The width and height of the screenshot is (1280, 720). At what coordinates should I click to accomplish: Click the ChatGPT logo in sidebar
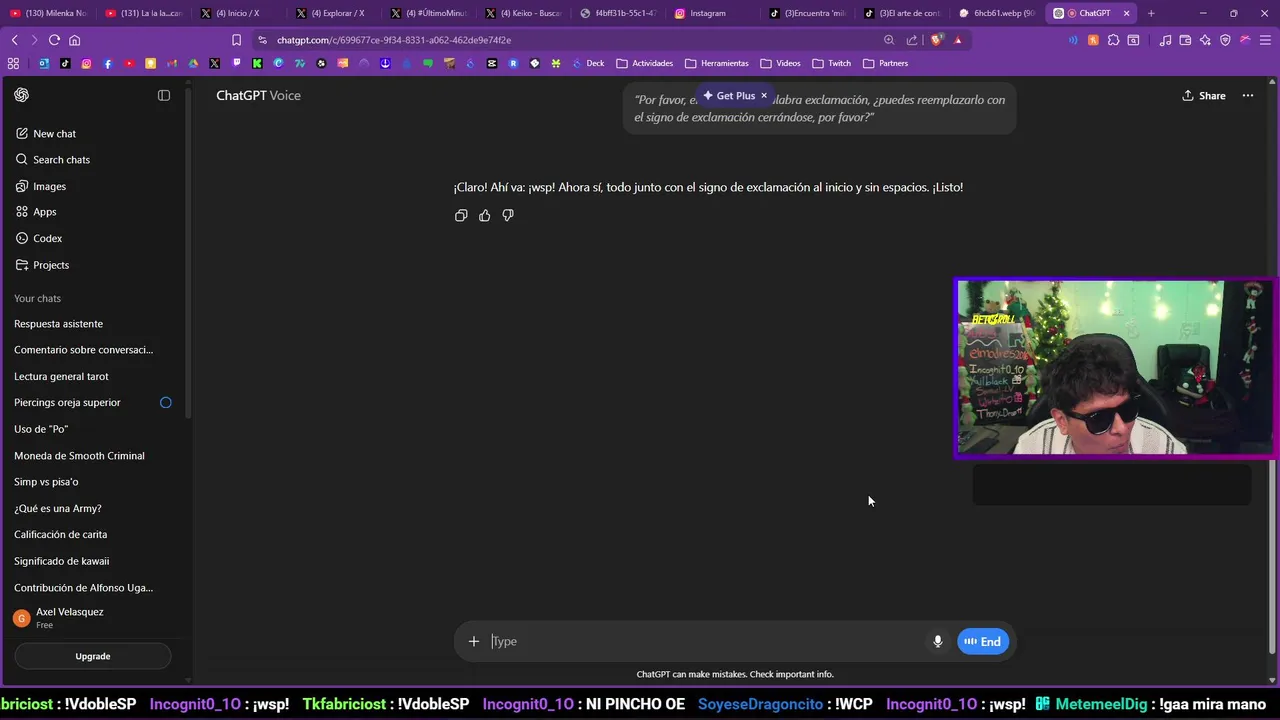[x=22, y=95]
